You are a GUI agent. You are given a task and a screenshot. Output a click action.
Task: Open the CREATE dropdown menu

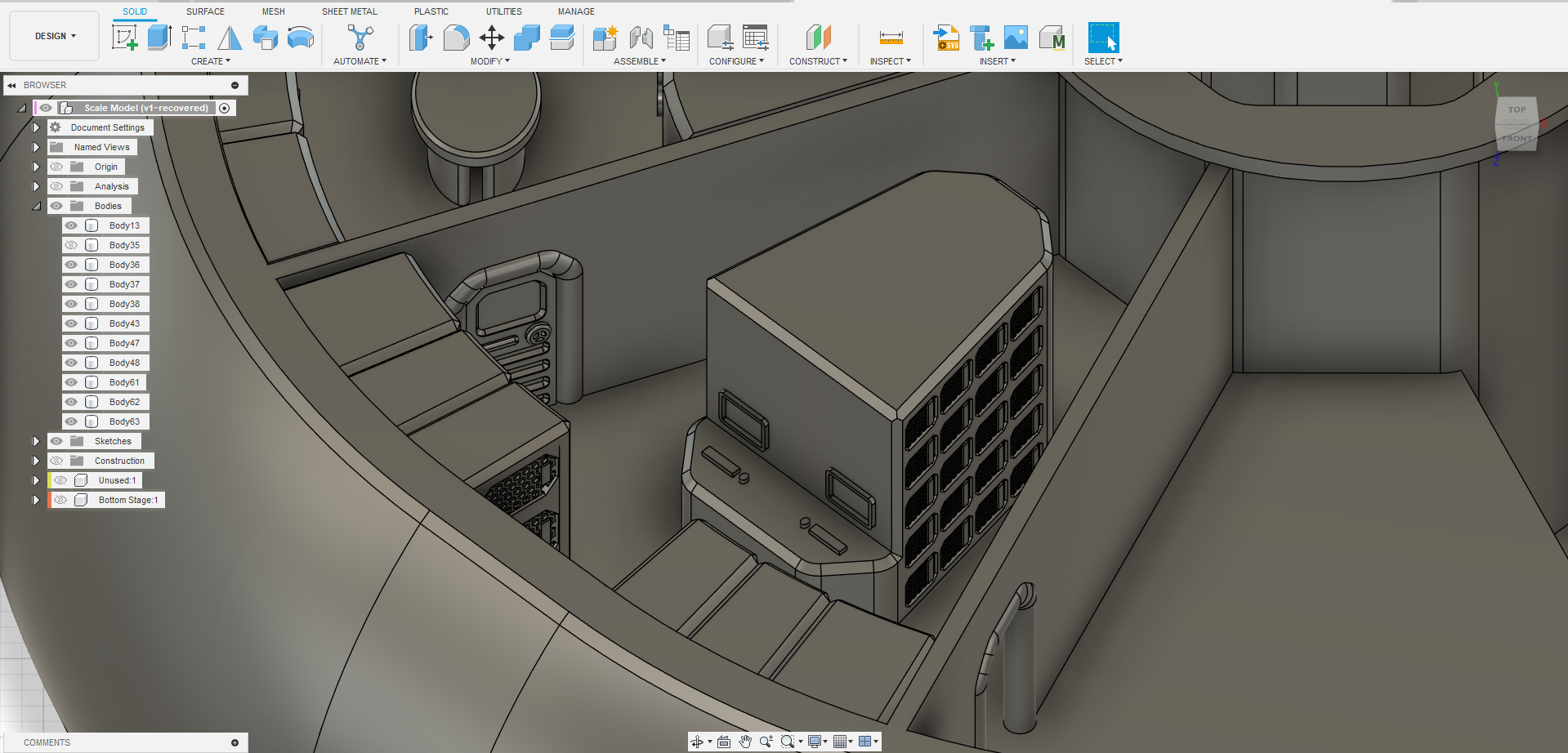(211, 61)
